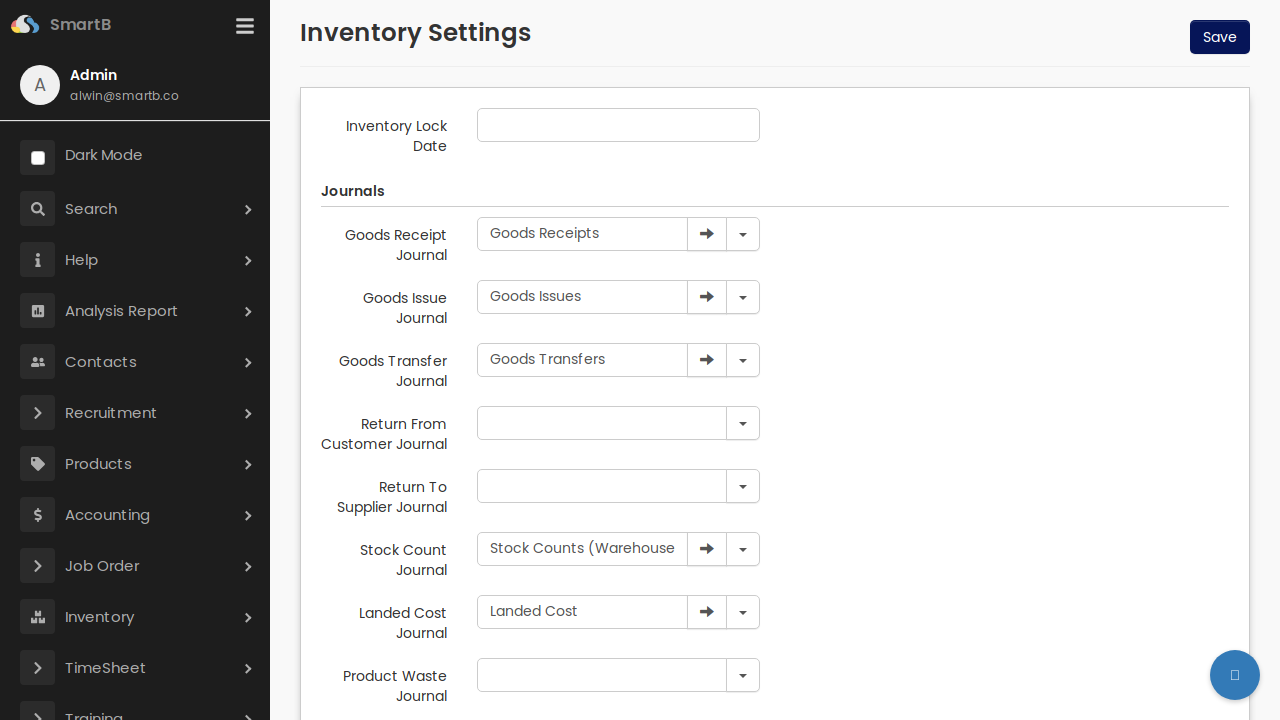Screen dimensions: 1280x720
Task: Click the Contacts people icon
Action: [37, 361]
